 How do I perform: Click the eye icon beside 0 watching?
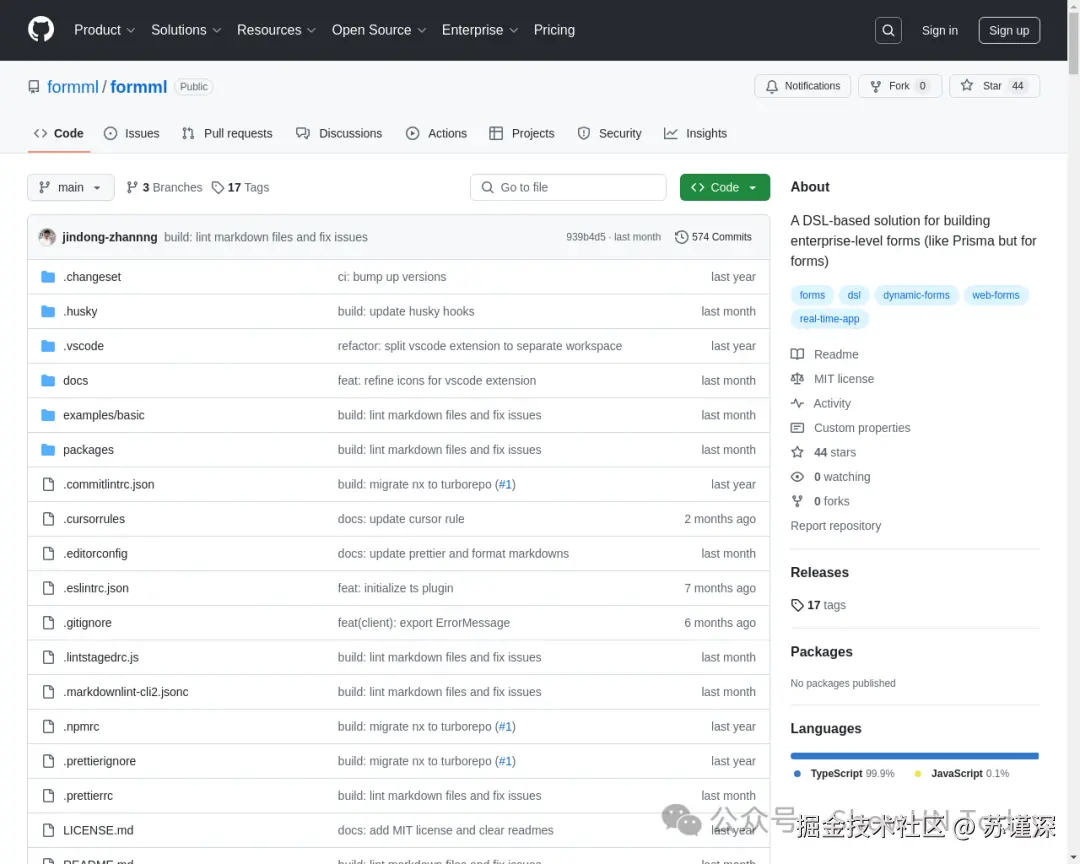pos(797,477)
